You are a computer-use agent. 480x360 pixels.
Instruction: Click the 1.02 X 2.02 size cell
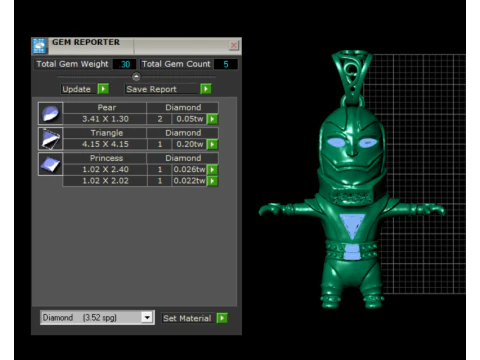(x=105, y=181)
